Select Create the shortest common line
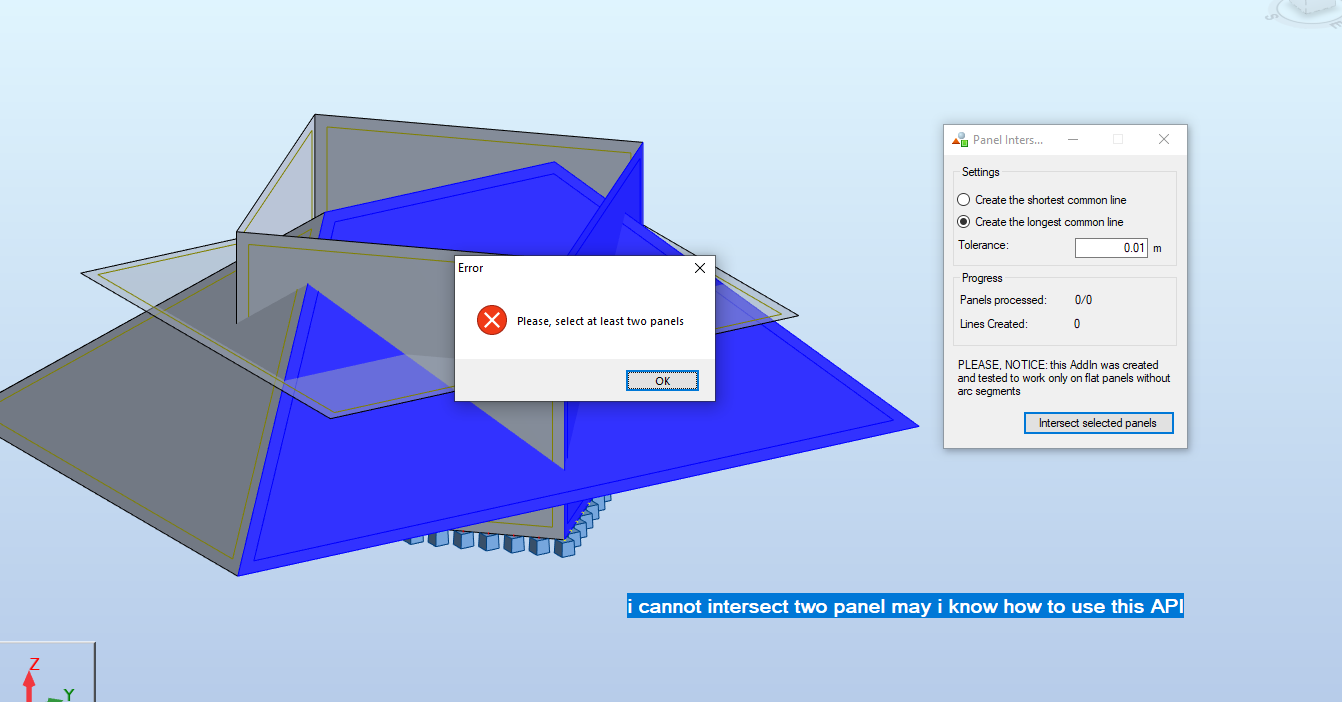 963,199
